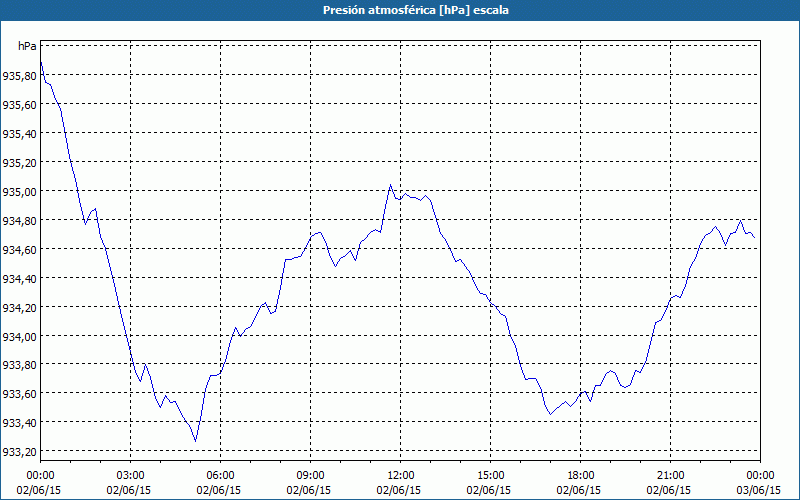Select the 935,40 pressure axis label
This screenshot has width=800, height=500.
point(19,133)
